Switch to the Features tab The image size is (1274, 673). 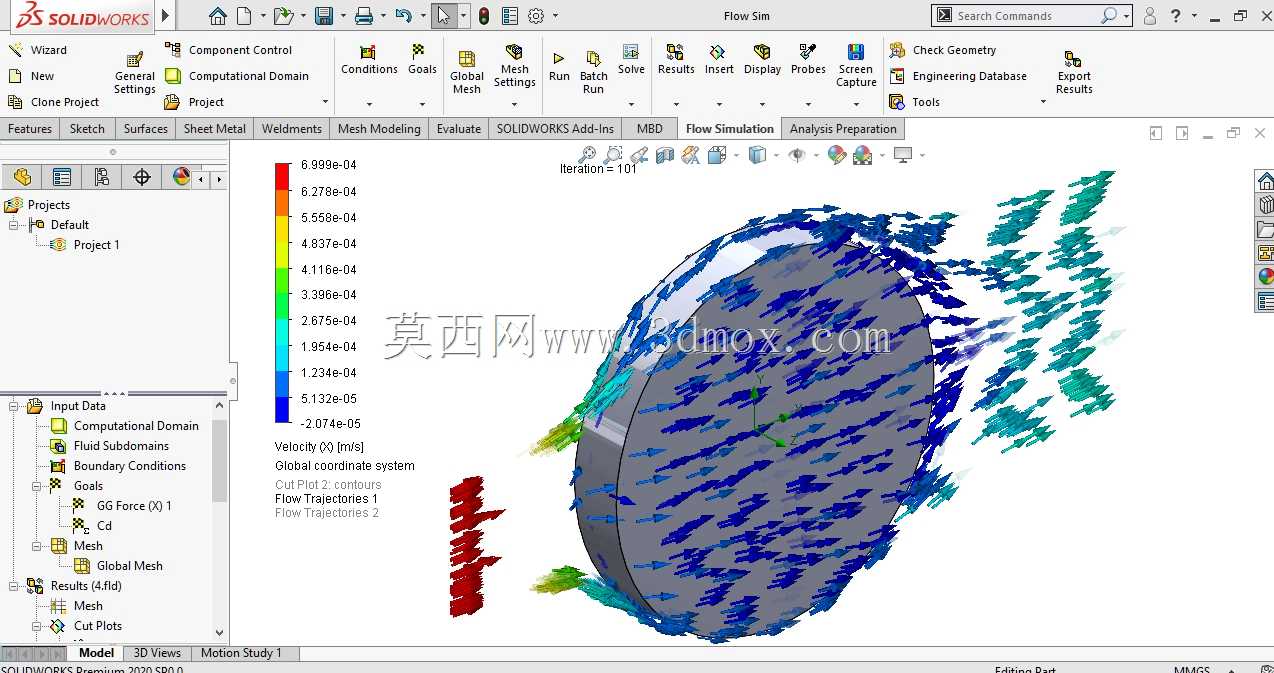(x=30, y=129)
